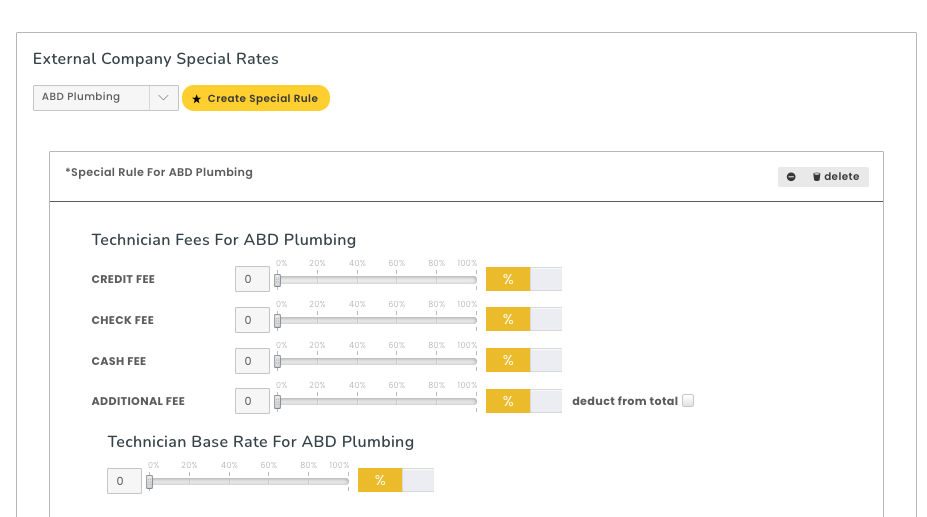Click the Credit Fee slider handle
Screen dimensions: 927x517
pyautogui.click(x=278, y=280)
